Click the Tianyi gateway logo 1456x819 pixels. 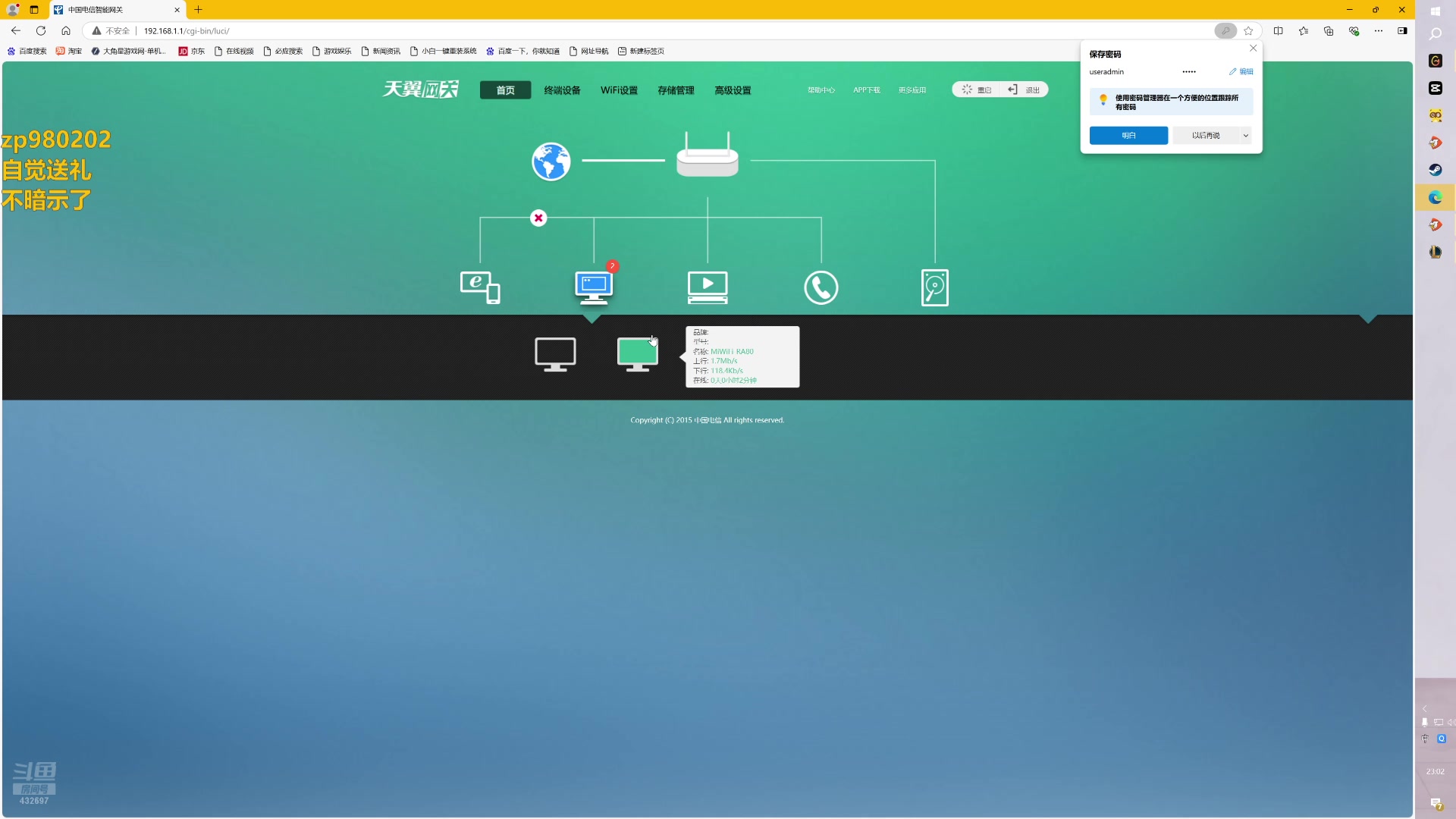[x=421, y=89]
